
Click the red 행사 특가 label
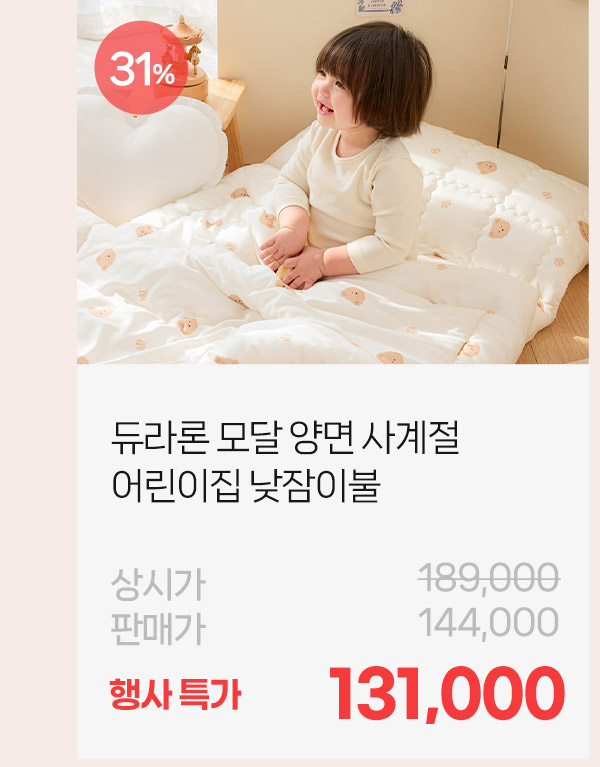tap(176, 694)
